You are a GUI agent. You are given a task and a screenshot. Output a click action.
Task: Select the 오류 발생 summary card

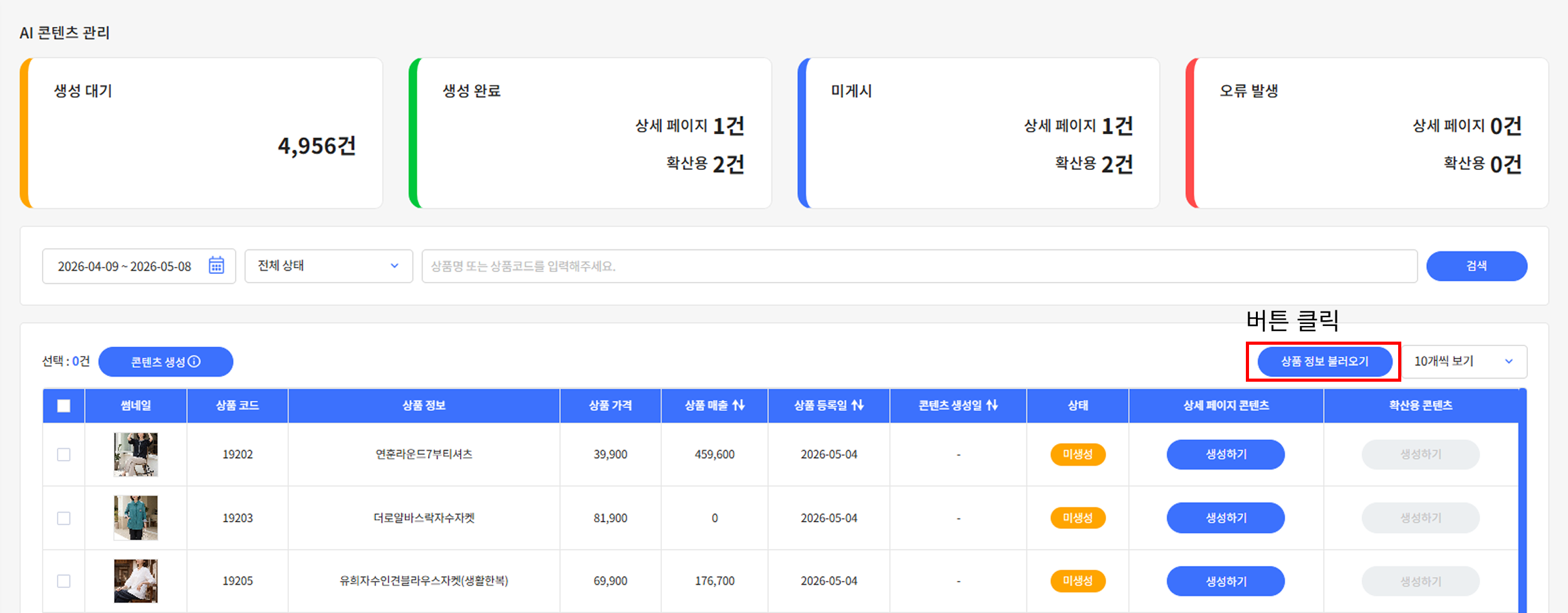[1367, 133]
